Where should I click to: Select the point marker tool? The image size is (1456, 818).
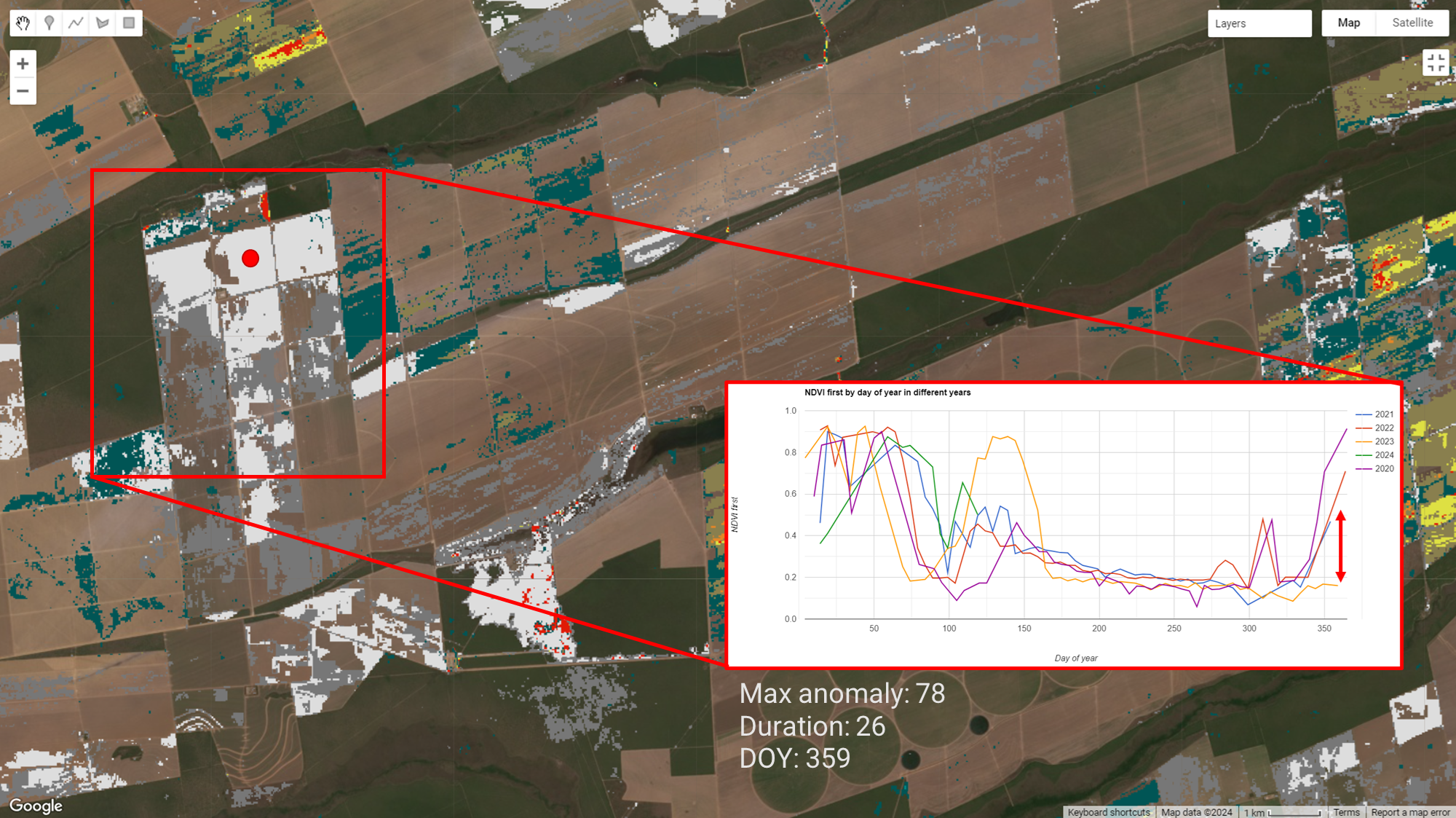[x=49, y=23]
